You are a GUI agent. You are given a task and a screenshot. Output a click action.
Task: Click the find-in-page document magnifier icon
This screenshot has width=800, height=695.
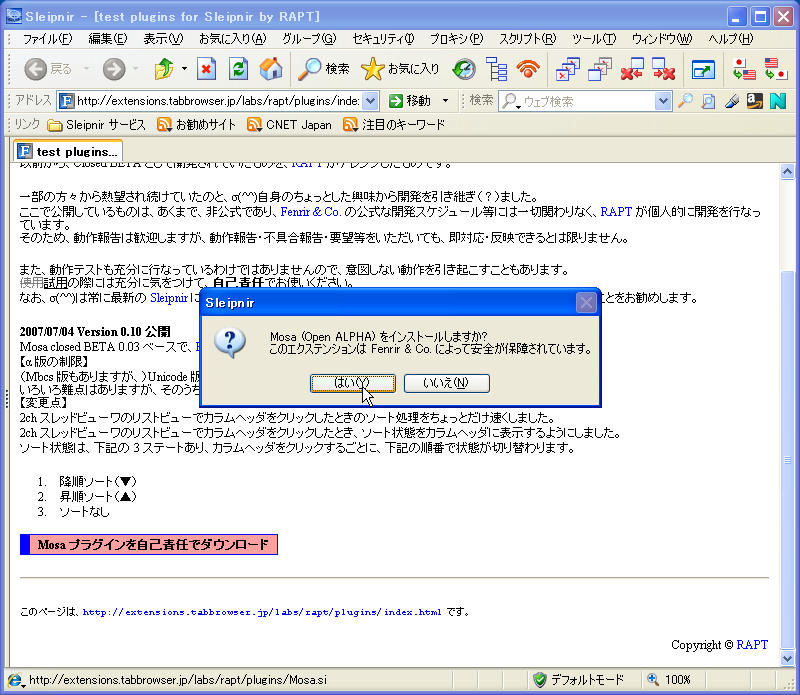tap(708, 101)
